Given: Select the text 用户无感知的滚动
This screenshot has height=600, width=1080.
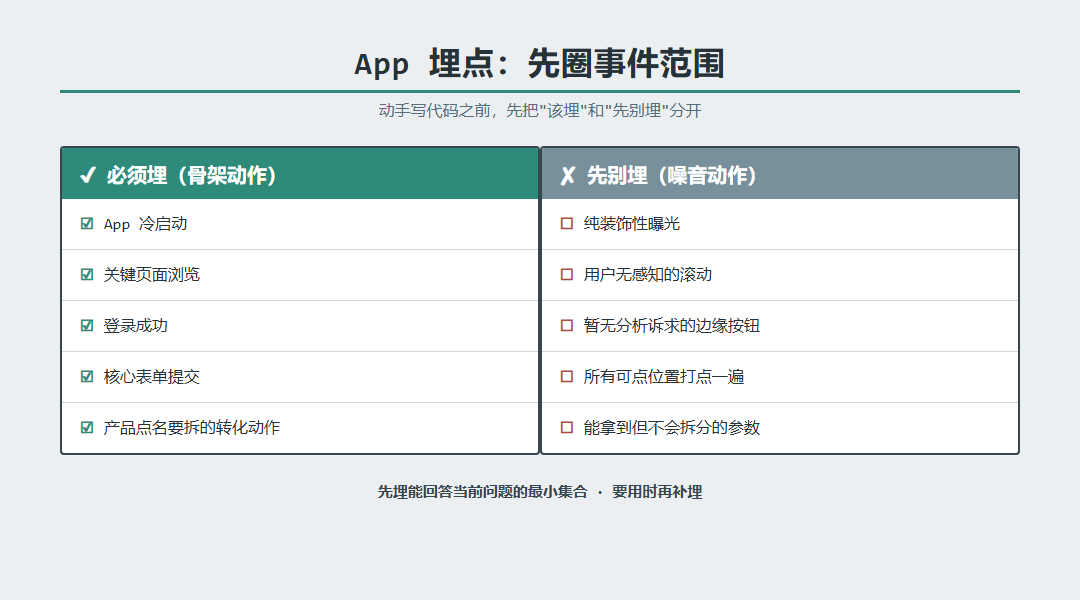Looking at the screenshot, I should click(x=647, y=275).
